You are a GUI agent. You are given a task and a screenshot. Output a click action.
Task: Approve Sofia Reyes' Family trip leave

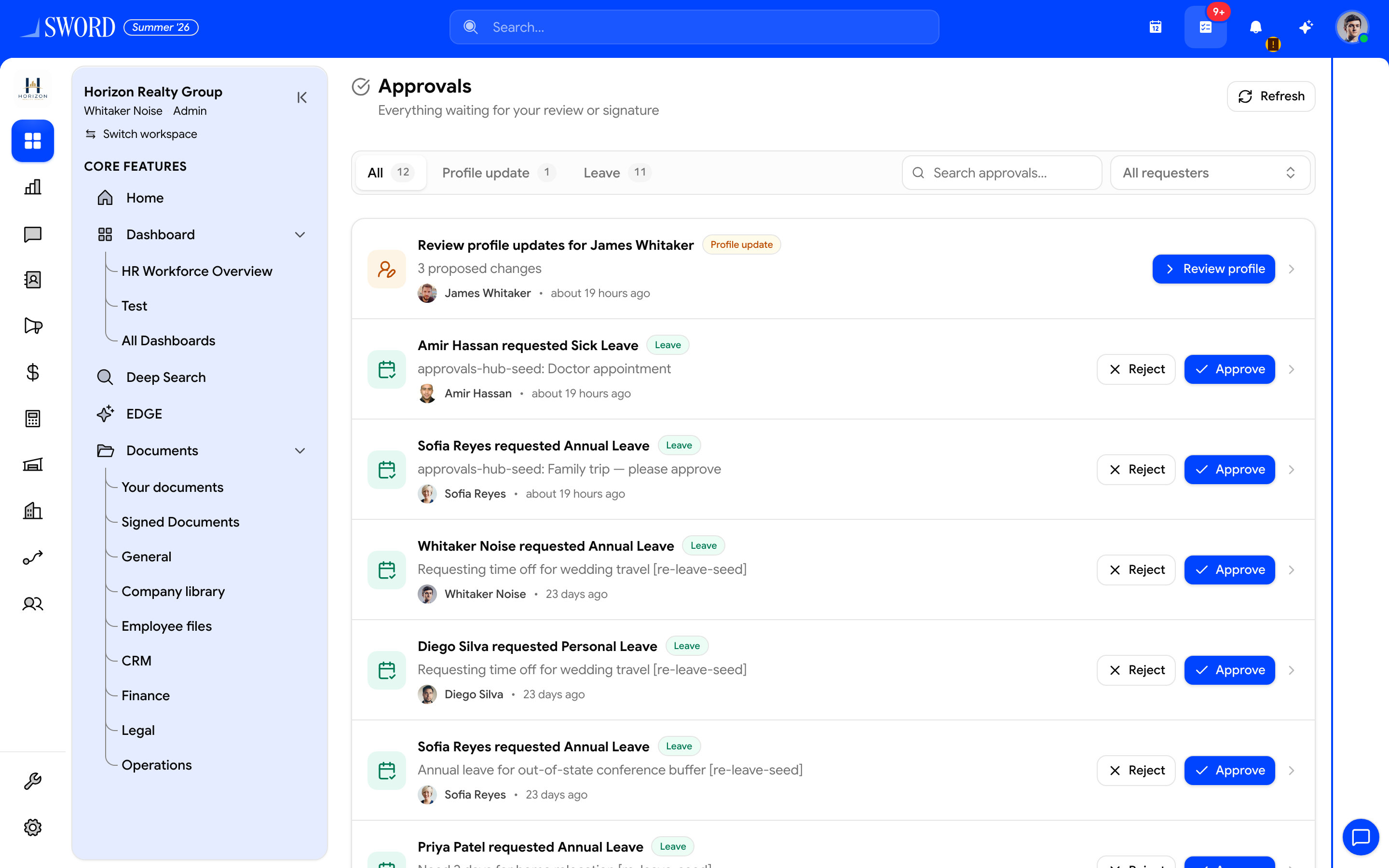point(1229,470)
